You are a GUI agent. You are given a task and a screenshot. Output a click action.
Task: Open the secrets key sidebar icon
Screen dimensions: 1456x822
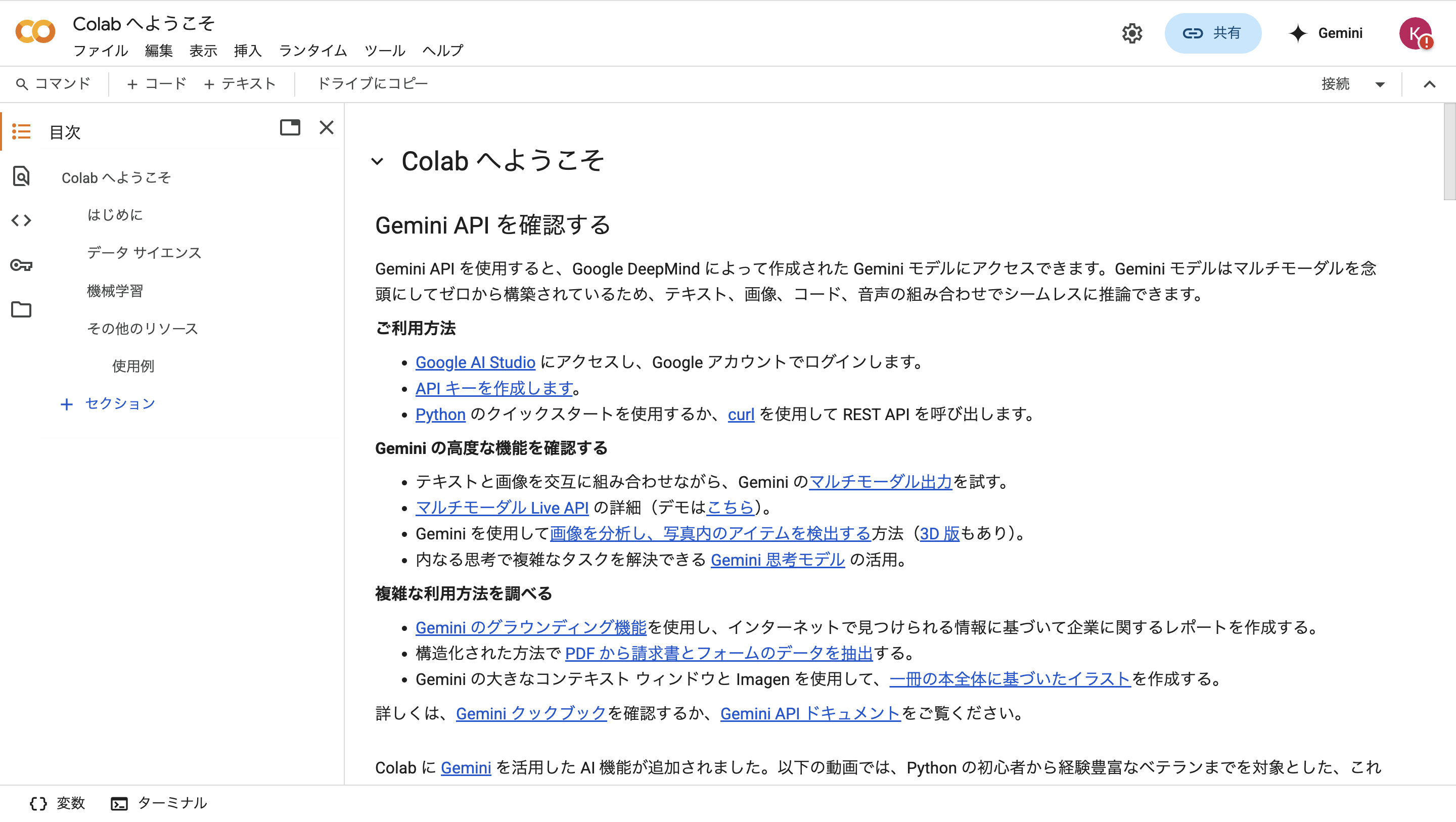tap(21, 265)
